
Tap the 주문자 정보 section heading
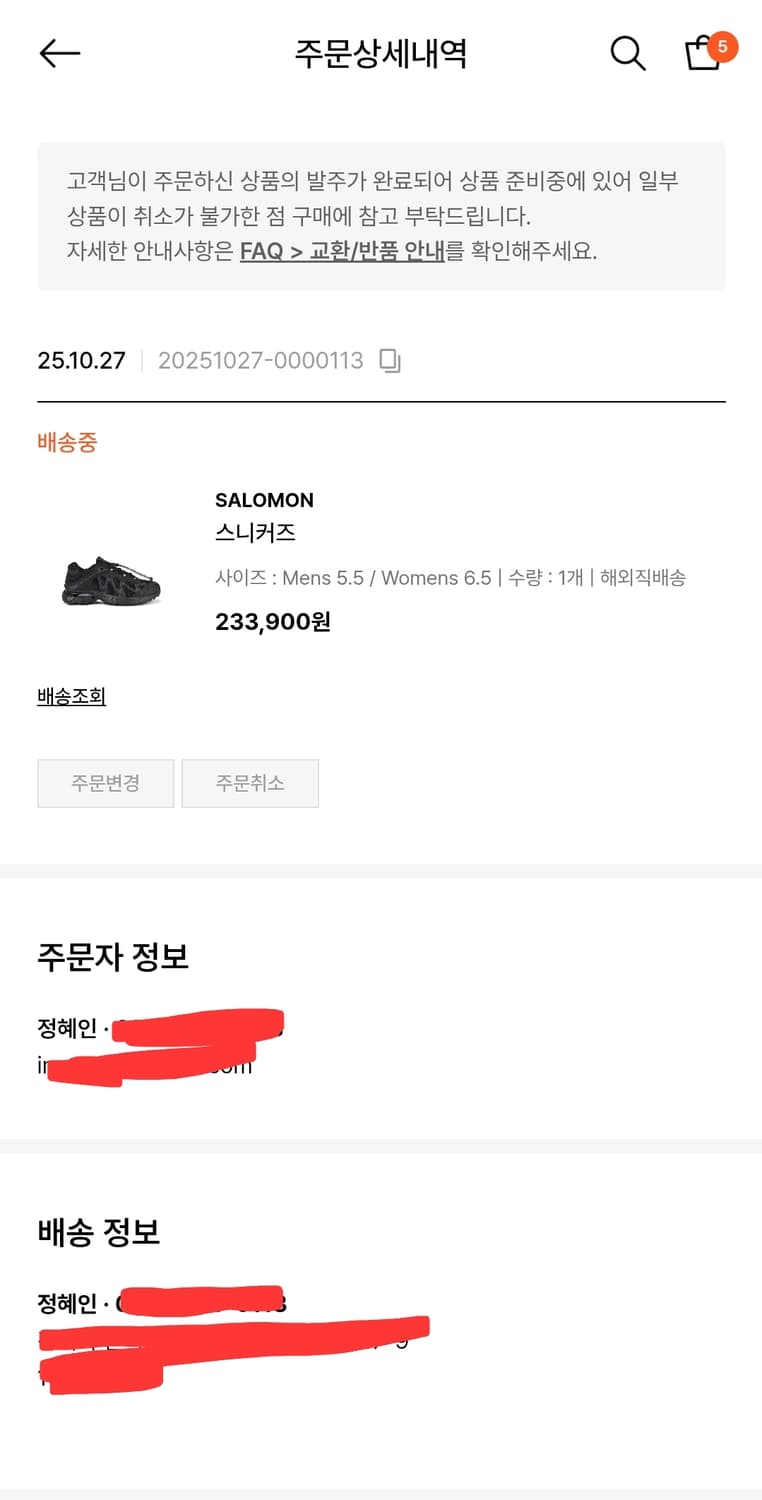(113, 957)
